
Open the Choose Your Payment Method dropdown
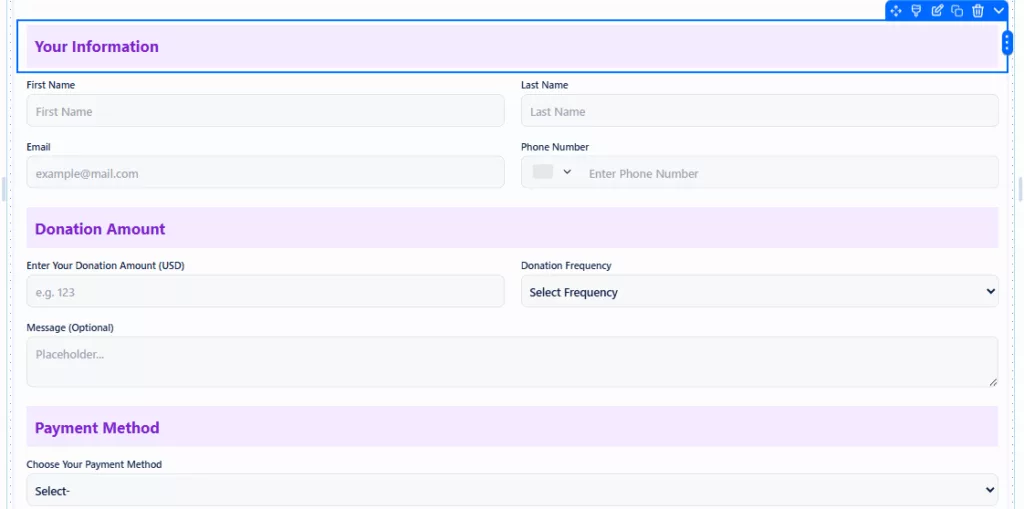click(512, 490)
